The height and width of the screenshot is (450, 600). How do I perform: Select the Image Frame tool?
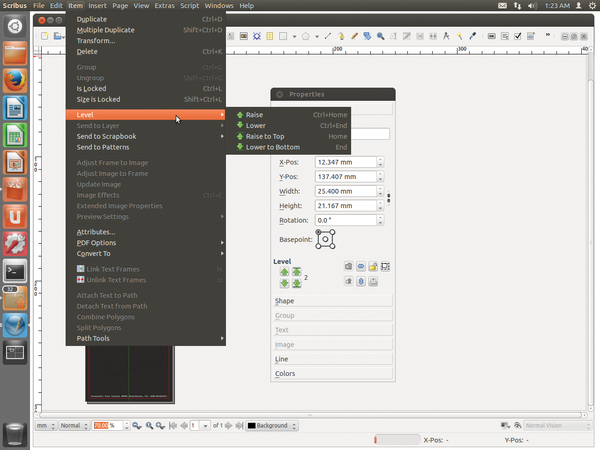tap(244, 36)
